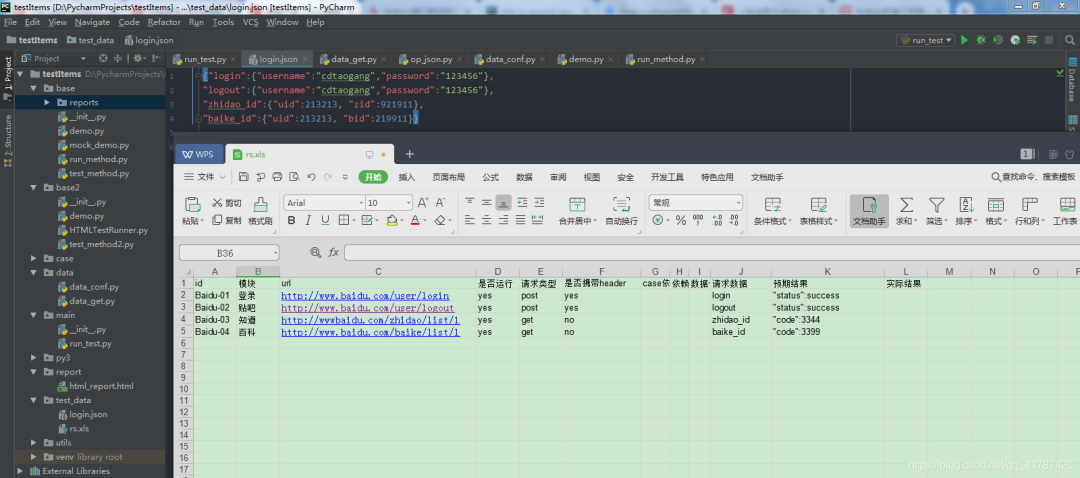Click the Sort (排序) icon
1080x478 pixels.
(x=966, y=205)
